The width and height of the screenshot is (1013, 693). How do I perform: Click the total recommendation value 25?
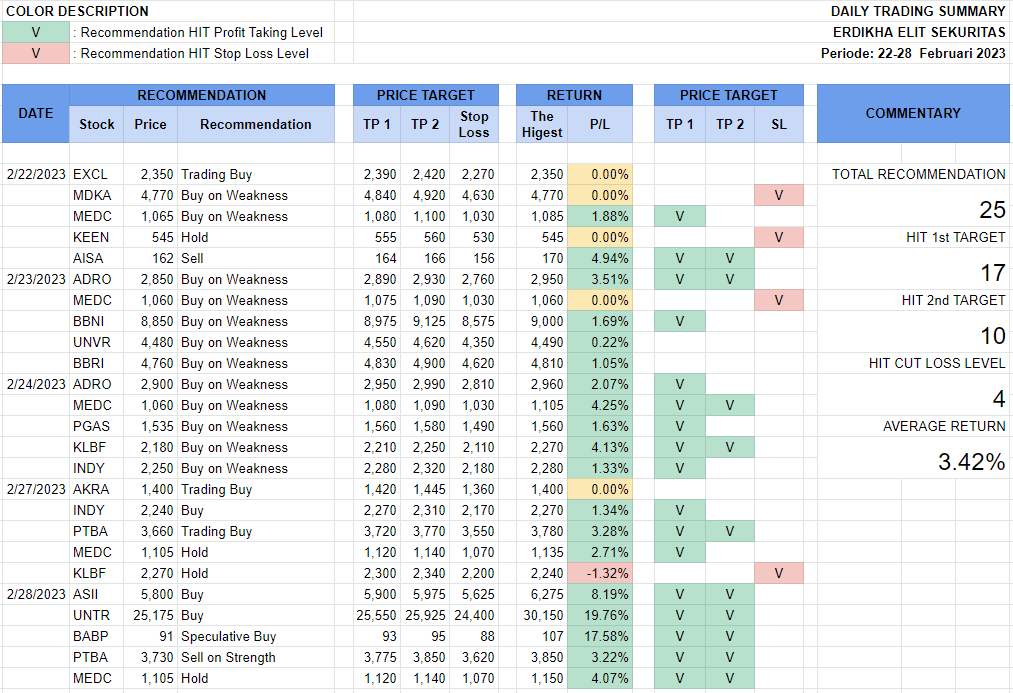(991, 210)
